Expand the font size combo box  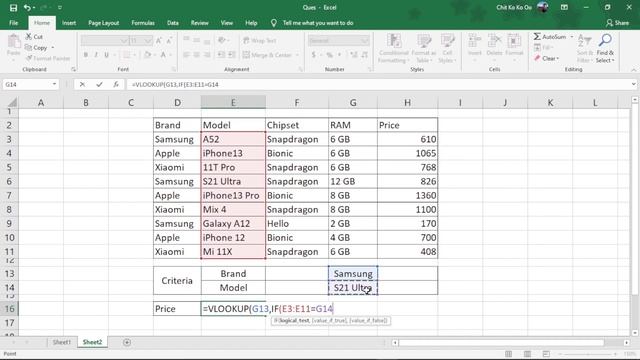click(x=148, y=40)
